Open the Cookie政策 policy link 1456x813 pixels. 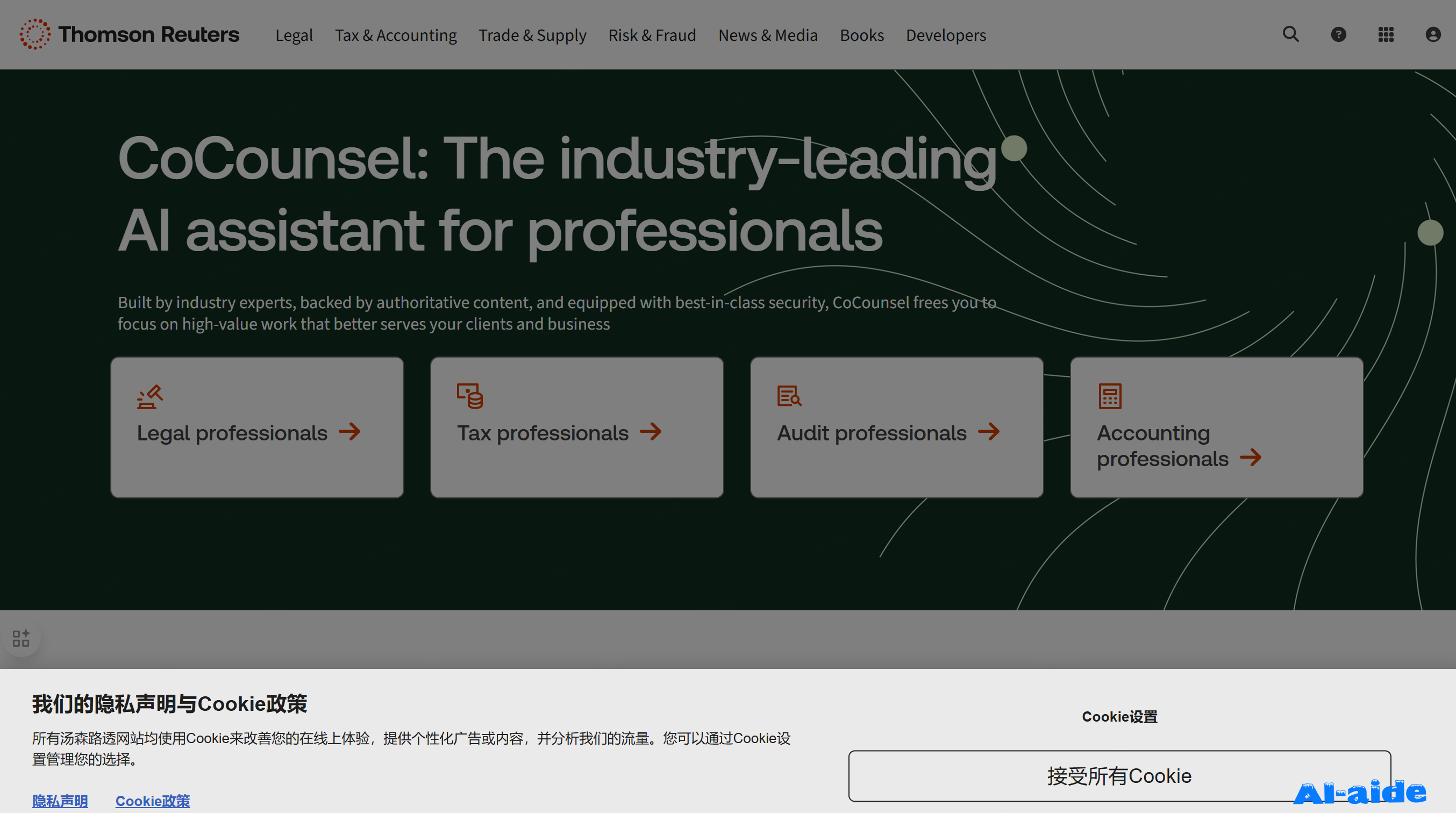pos(153,801)
